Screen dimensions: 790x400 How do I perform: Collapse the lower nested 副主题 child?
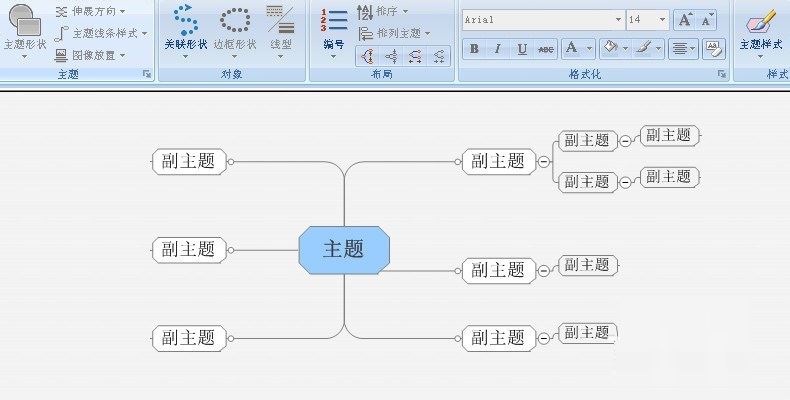[625, 182]
